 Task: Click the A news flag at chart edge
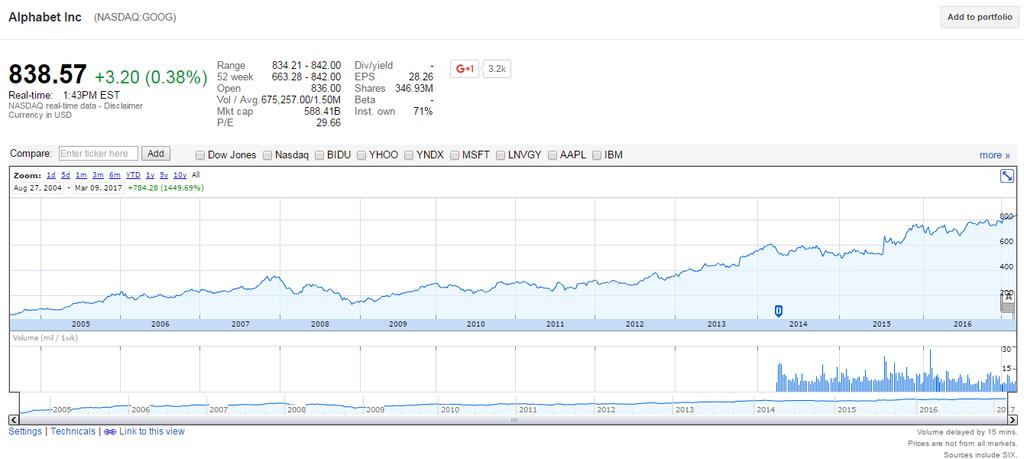[x=1008, y=297]
